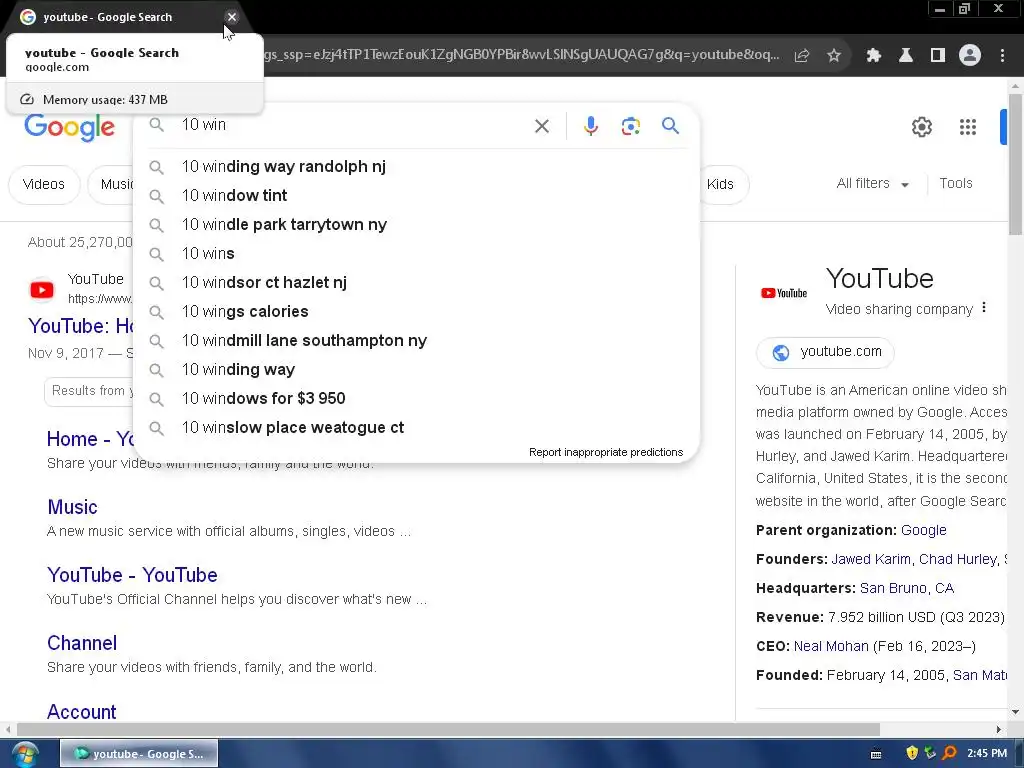Open search Tools

coord(955,184)
